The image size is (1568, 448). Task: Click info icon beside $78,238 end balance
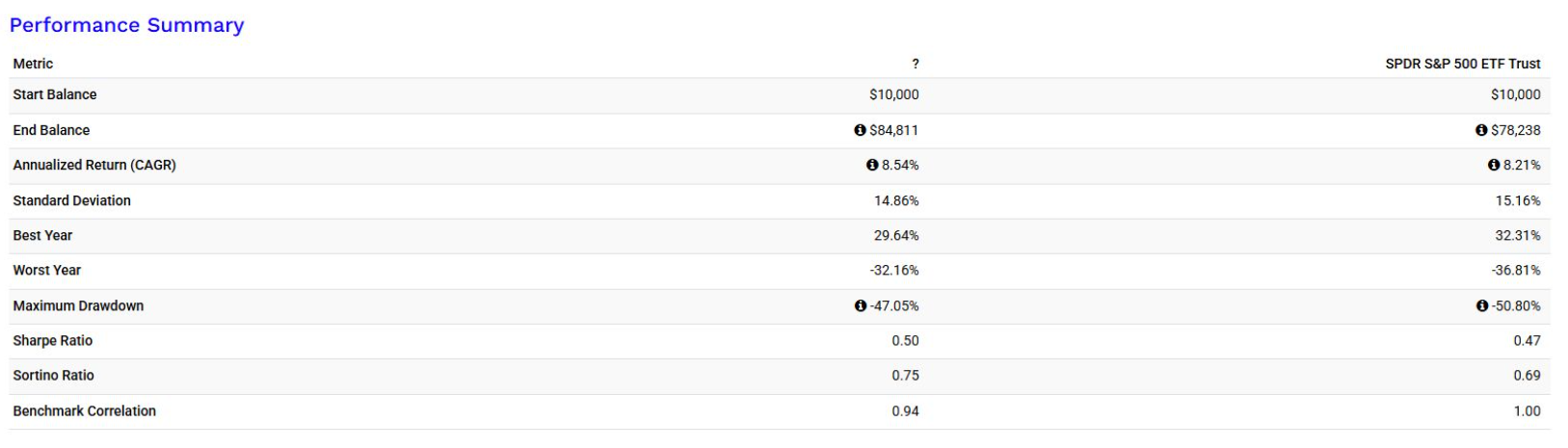point(1481,130)
